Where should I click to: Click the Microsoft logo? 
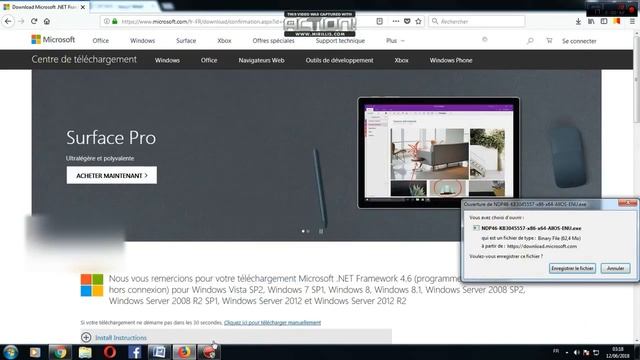[x=53, y=40]
